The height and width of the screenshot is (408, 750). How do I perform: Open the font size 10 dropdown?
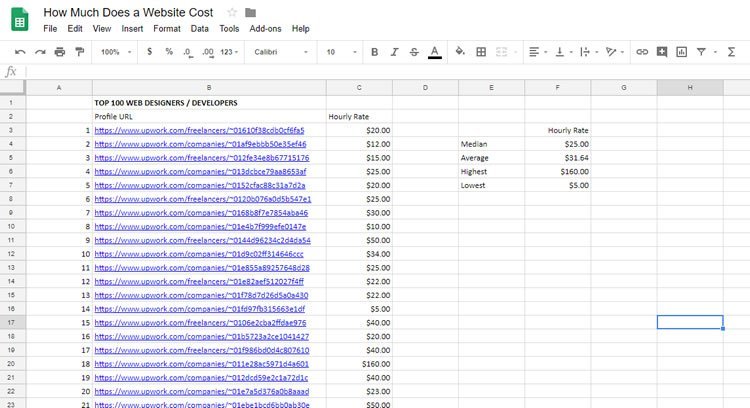tap(342, 52)
